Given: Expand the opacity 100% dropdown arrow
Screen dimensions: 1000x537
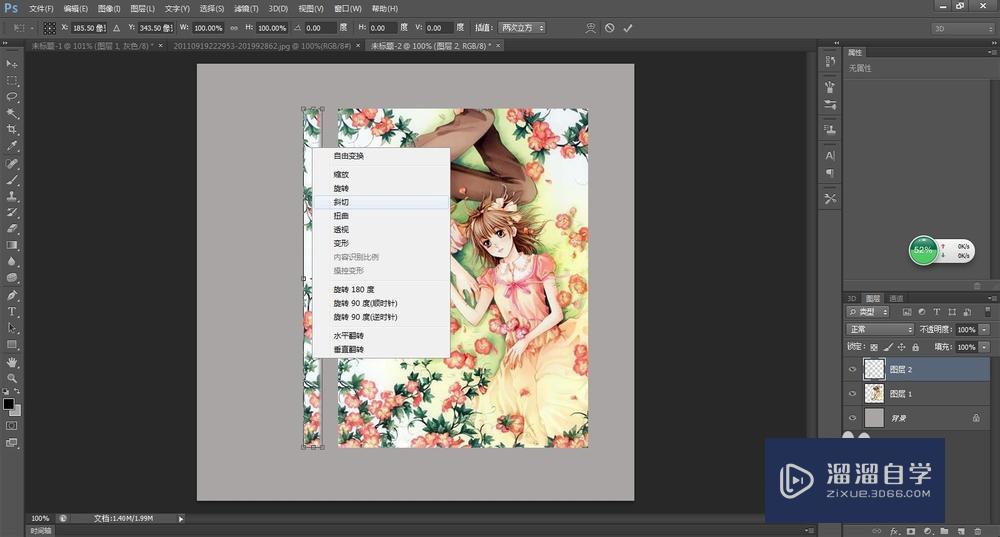Looking at the screenshot, I should click(984, 329).
